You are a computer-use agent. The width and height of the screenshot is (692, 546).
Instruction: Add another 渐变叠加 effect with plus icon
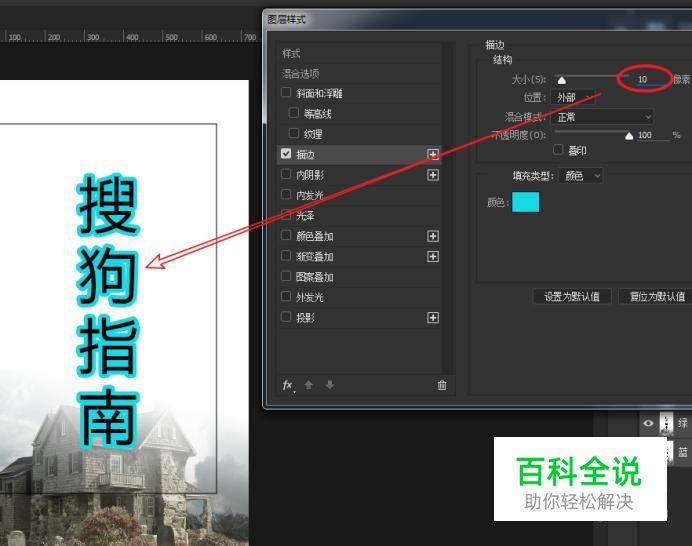click(x=432, y=256)
